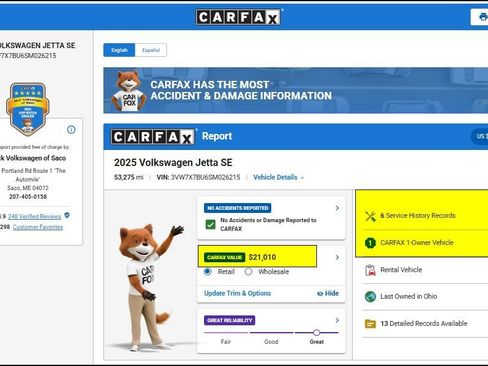
Task: Click the US button in report header
Action: pos(479,136)
